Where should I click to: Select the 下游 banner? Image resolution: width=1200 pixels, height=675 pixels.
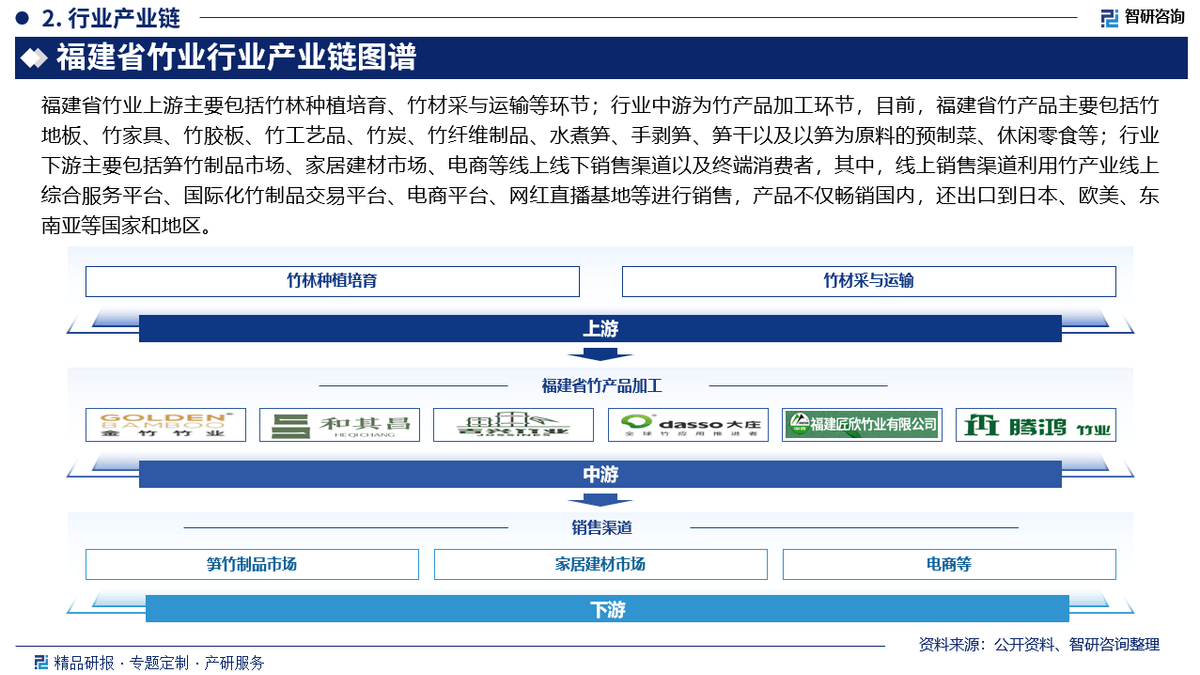click(607, 609)
